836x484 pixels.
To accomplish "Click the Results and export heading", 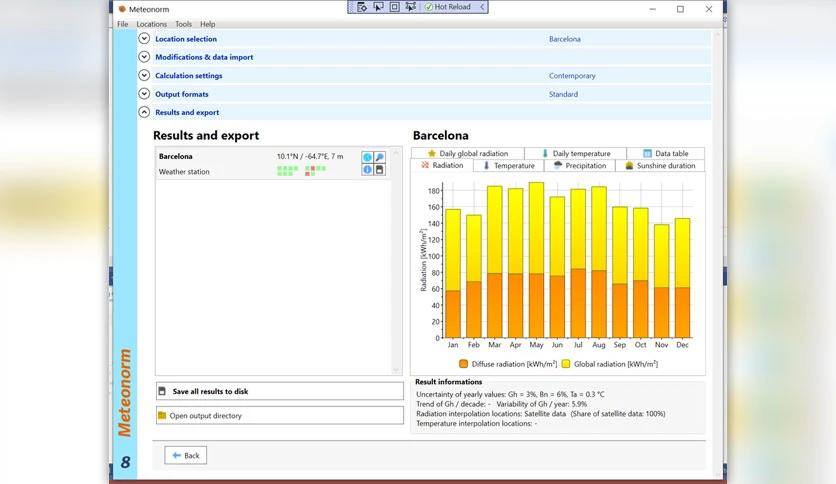I will [x=206, y=135].
